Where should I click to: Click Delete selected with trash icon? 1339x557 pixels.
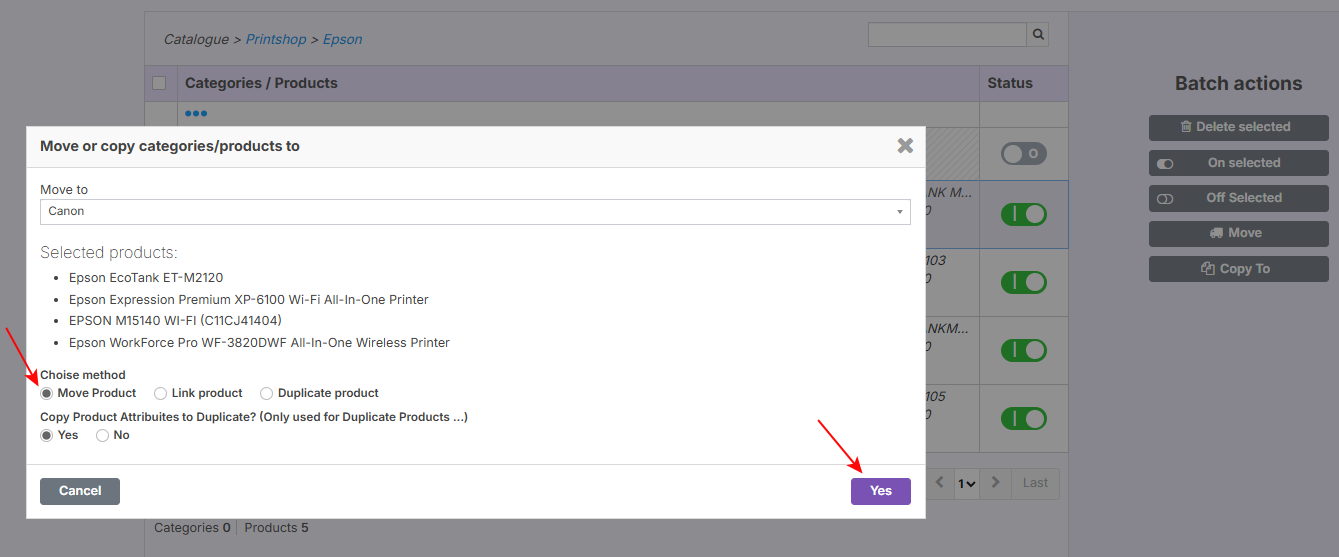[x=1238, y=127]
